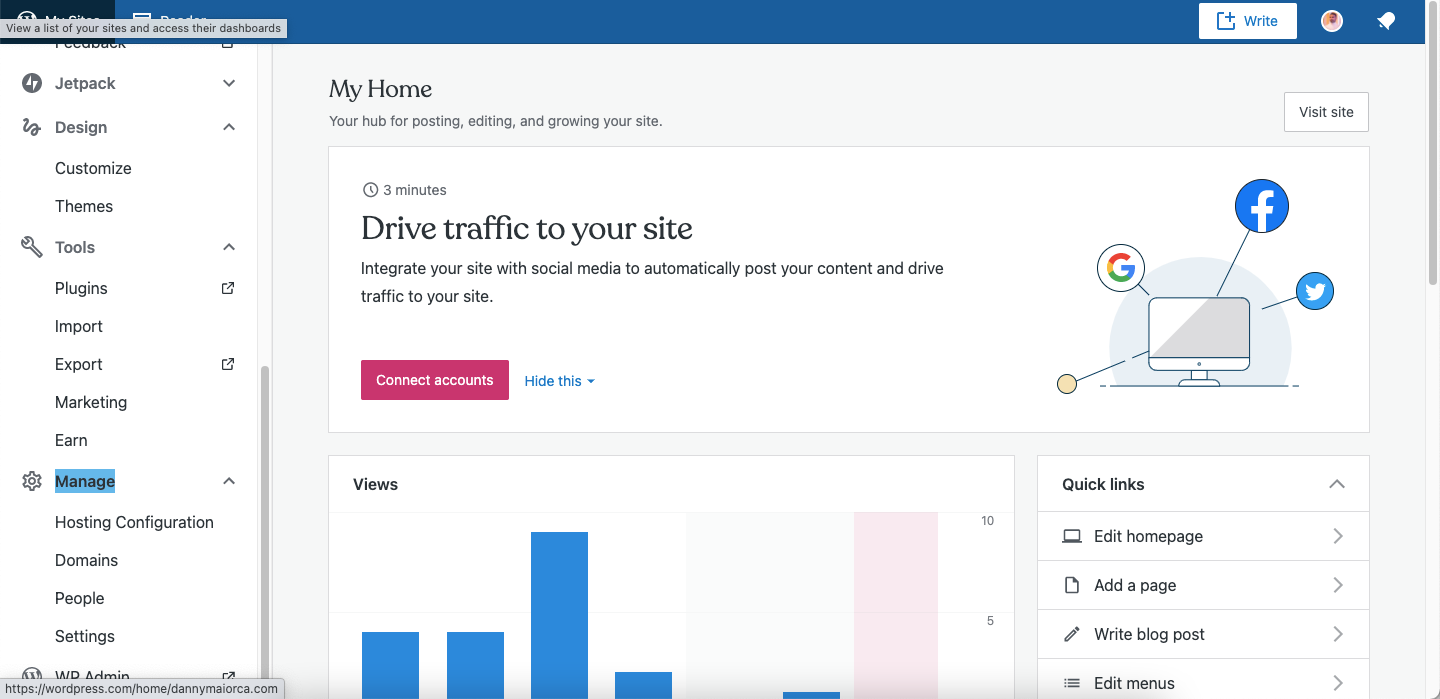Click the Jetpack icon in sidebar

[x=32, y=84]
